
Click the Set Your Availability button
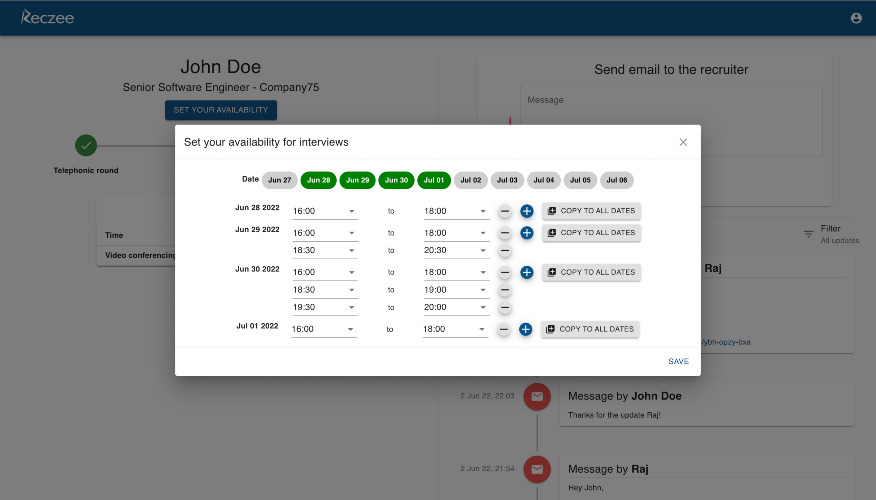[221, 110]
